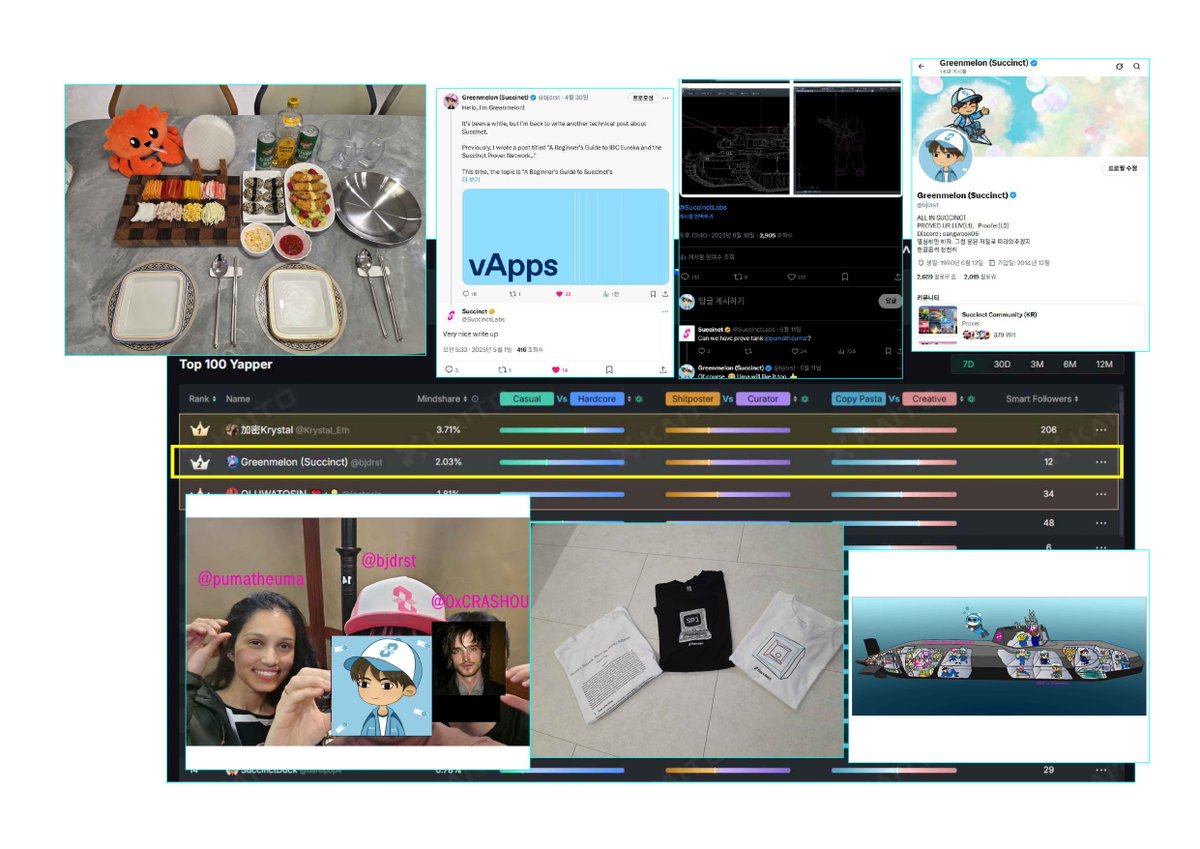Expand vApps tweet with 더 보기 link
Screen dimensions: 1200x849
click(470, 180)
